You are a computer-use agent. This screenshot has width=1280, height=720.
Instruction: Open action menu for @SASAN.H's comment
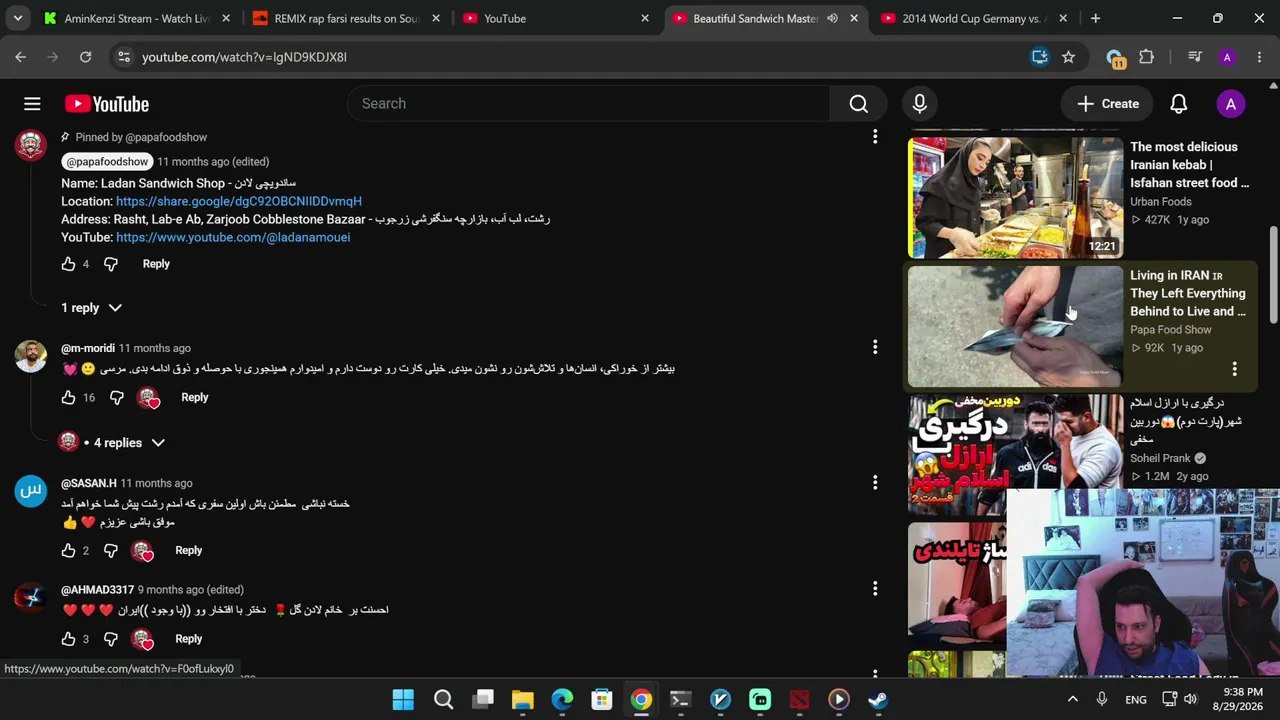coord(875,482)
